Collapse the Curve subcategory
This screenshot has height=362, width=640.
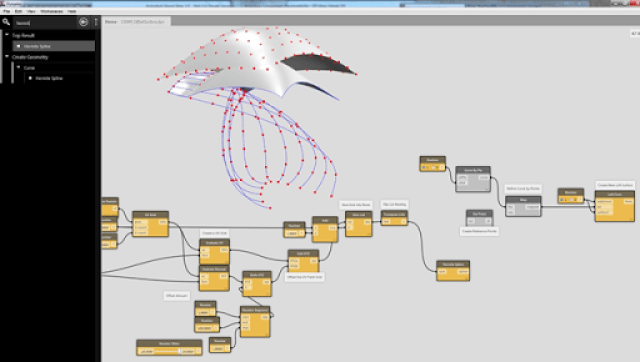tap(18, 67)
